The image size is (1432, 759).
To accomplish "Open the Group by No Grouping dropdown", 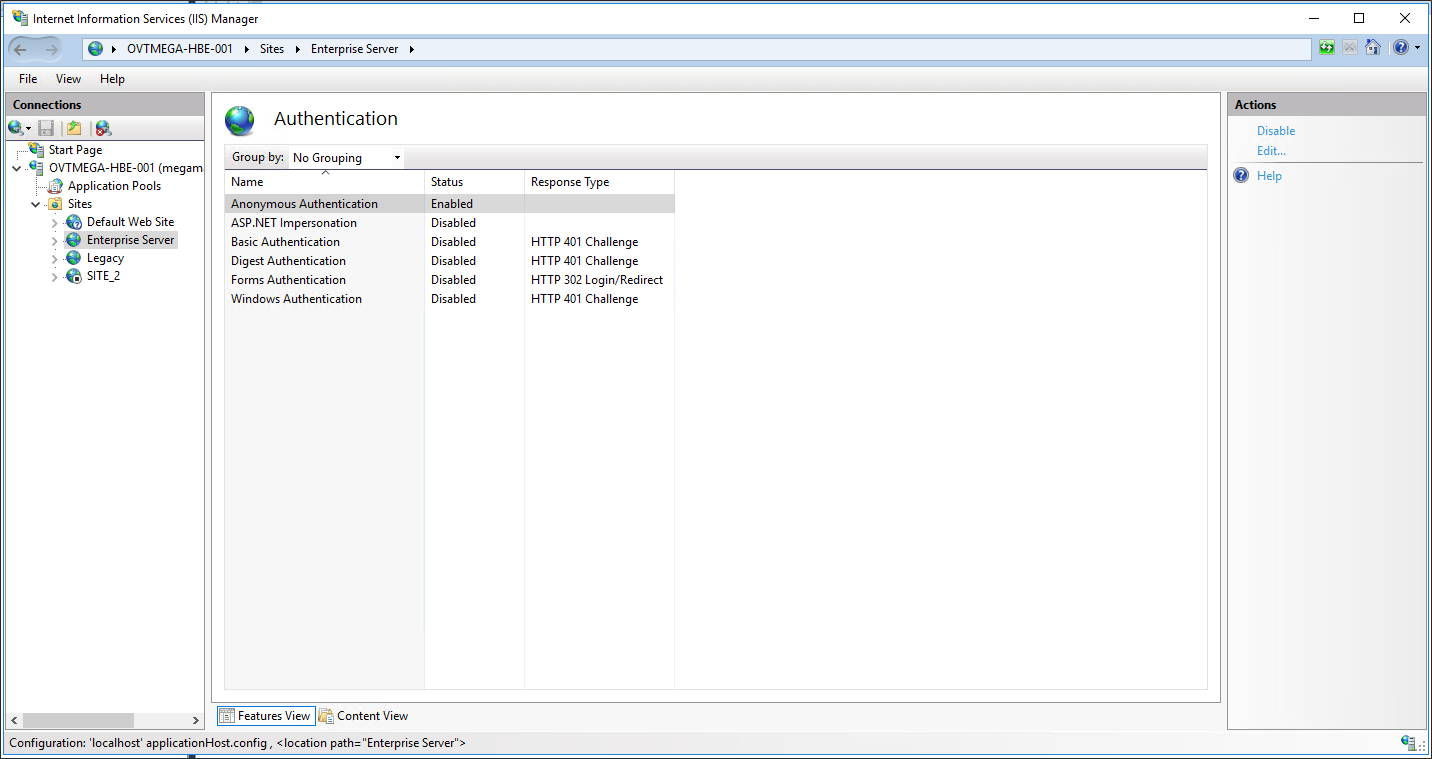I will click(346, 158).
